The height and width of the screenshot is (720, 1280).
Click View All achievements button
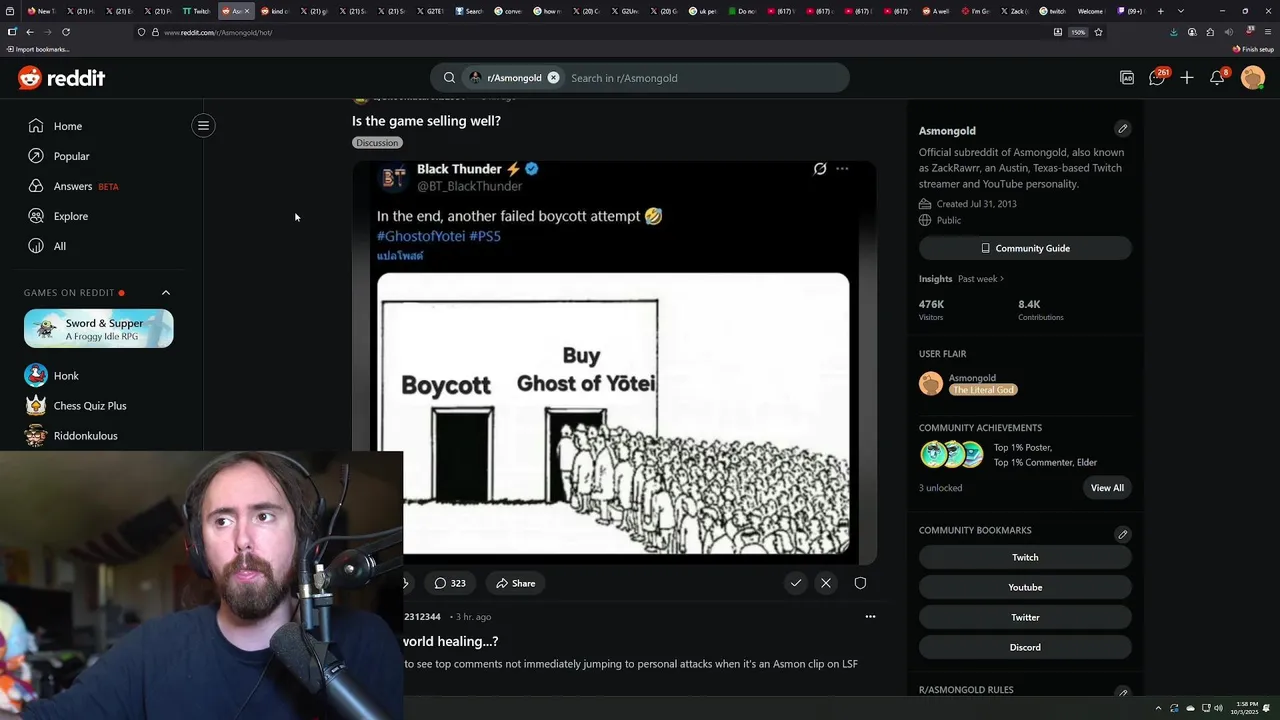pyautogui.click(x=1107, y=488)
